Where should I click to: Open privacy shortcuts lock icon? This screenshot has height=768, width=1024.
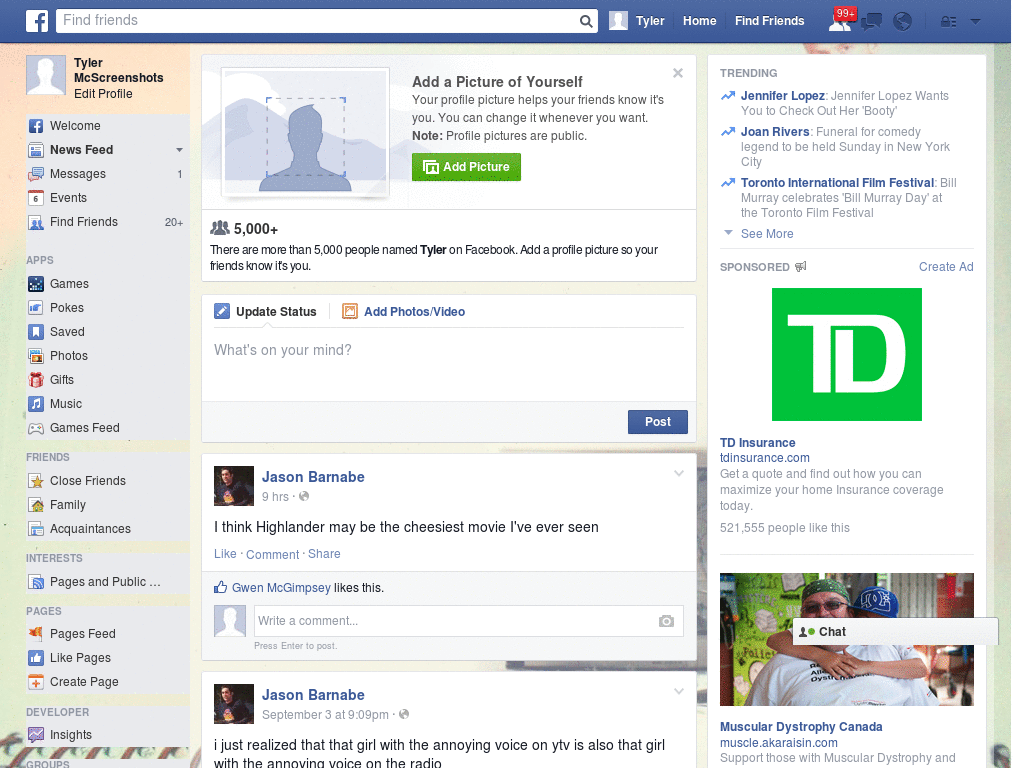948,22
